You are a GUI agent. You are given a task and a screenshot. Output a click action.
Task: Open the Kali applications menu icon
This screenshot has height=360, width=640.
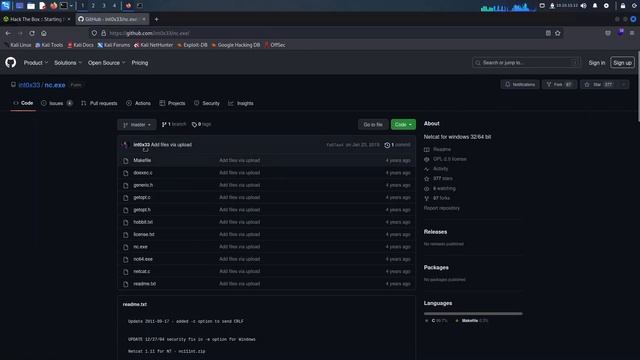[5, 6]
